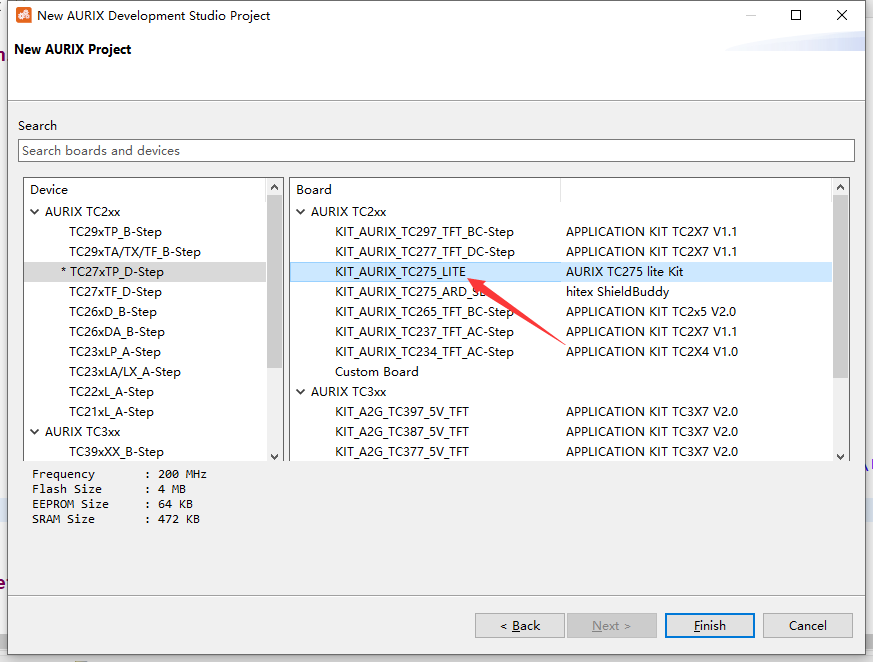This screenshot has height=662, width=873.
Task: Select device TC27xTP_D-Step
Action: [x=116, y=272]
